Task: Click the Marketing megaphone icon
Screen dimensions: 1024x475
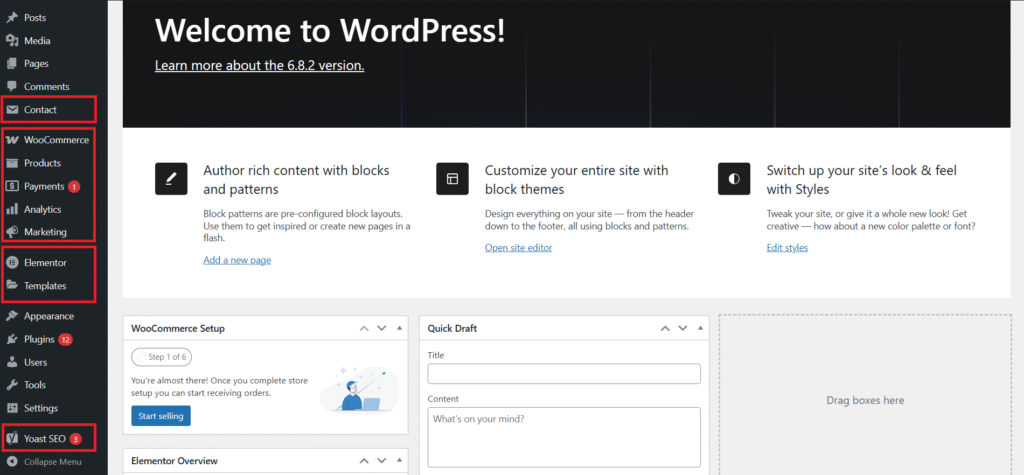Action: click(x=12, y=232)
